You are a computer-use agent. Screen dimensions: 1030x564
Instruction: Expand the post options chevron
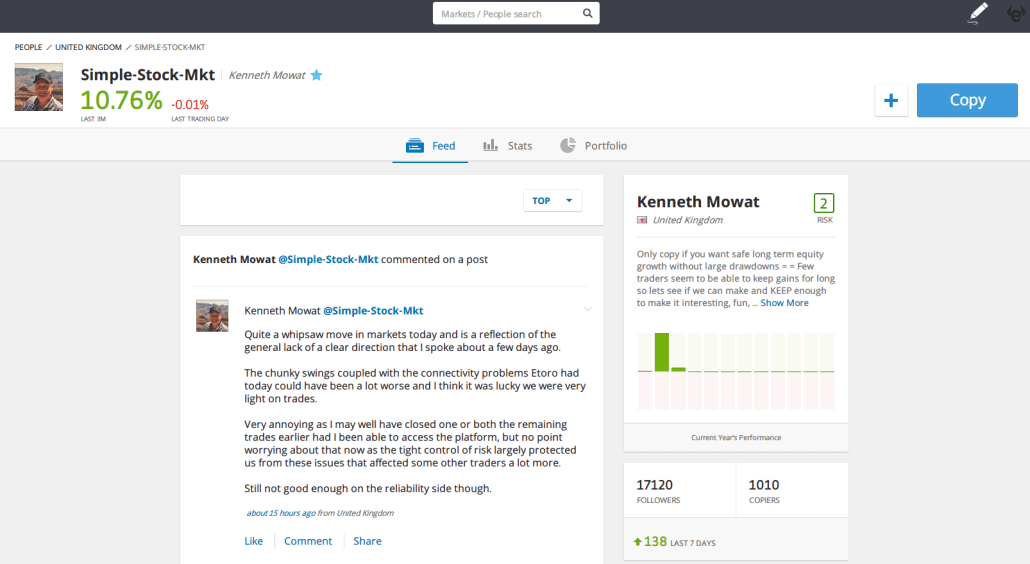tap(587, 309)
